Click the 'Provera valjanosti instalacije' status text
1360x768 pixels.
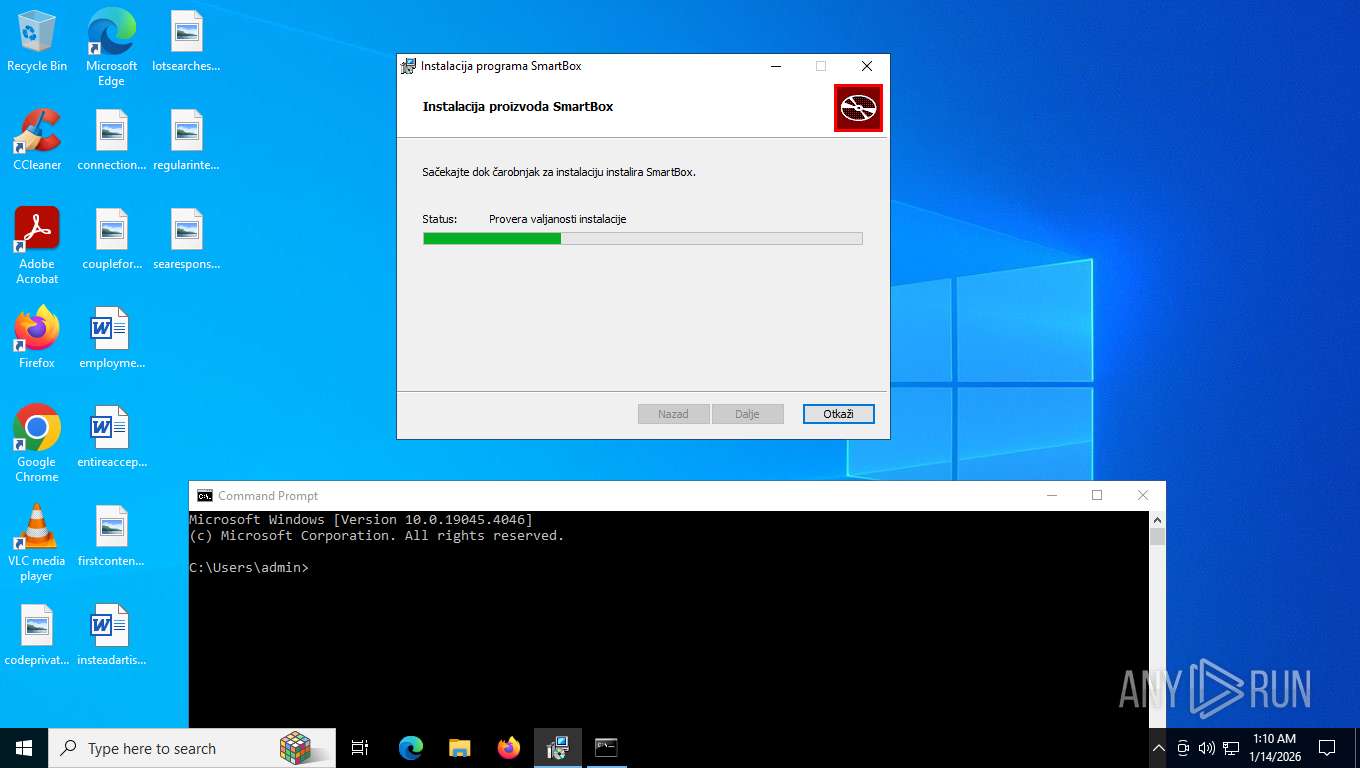point(558,219)
